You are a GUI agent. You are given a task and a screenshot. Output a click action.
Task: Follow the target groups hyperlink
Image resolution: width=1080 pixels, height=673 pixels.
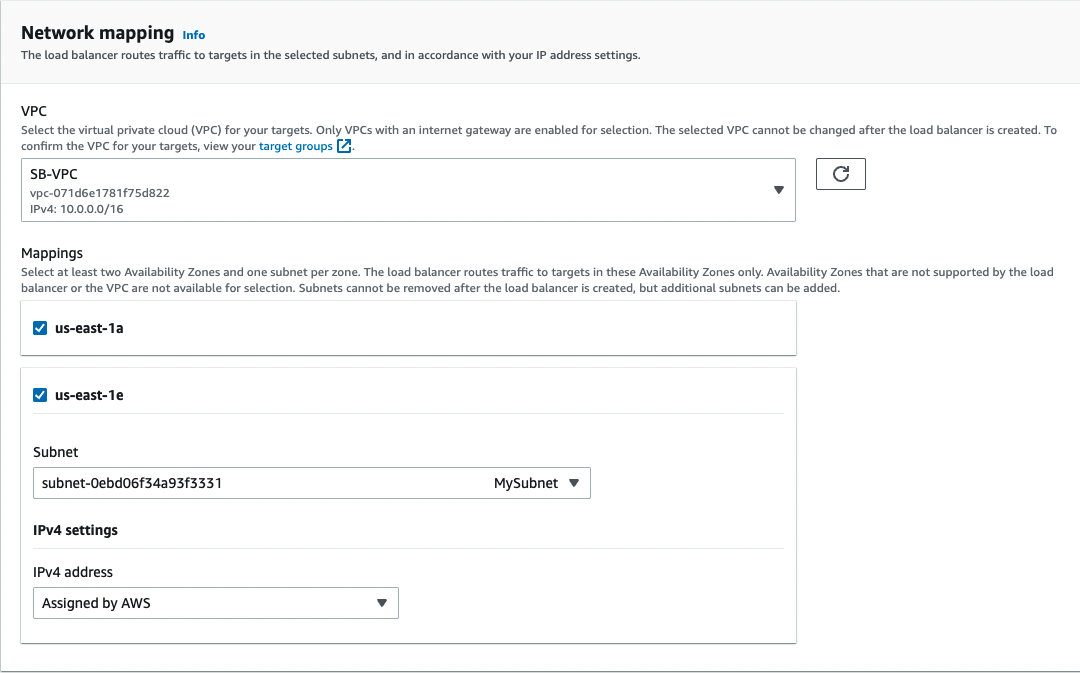(x=295, y=146)
